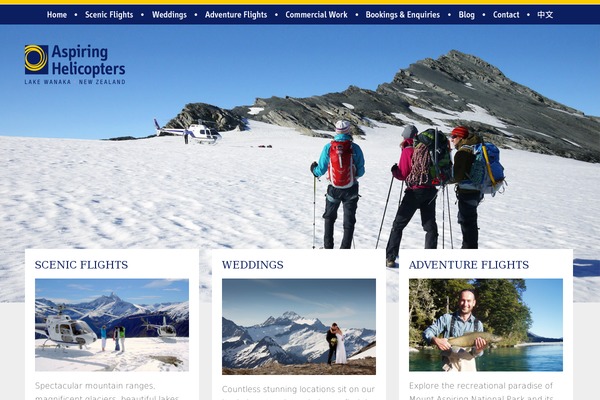Switch to the Chinese language version (中文)
This screenshot has width=600, height=400.
[x=545, y=15]
